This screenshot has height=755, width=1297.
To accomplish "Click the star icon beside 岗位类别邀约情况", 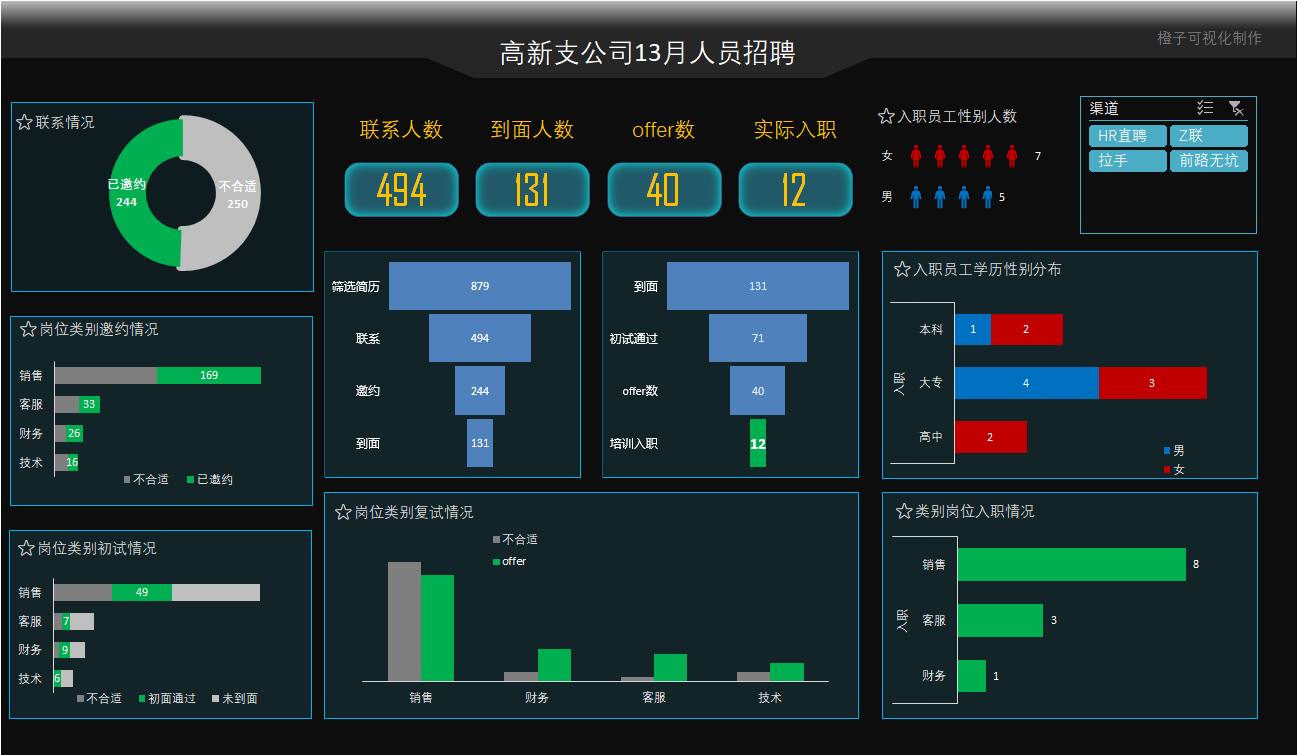I will pos(28,329).
